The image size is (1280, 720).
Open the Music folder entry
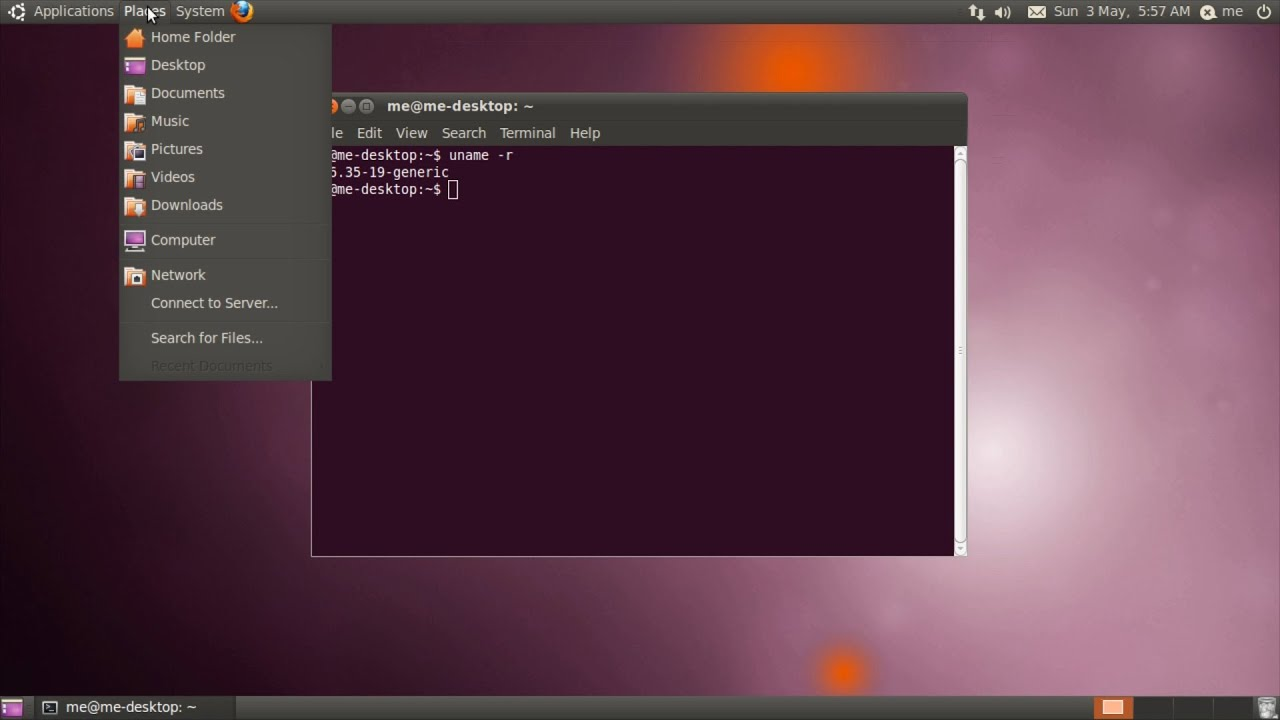click(x=225, y=121)
